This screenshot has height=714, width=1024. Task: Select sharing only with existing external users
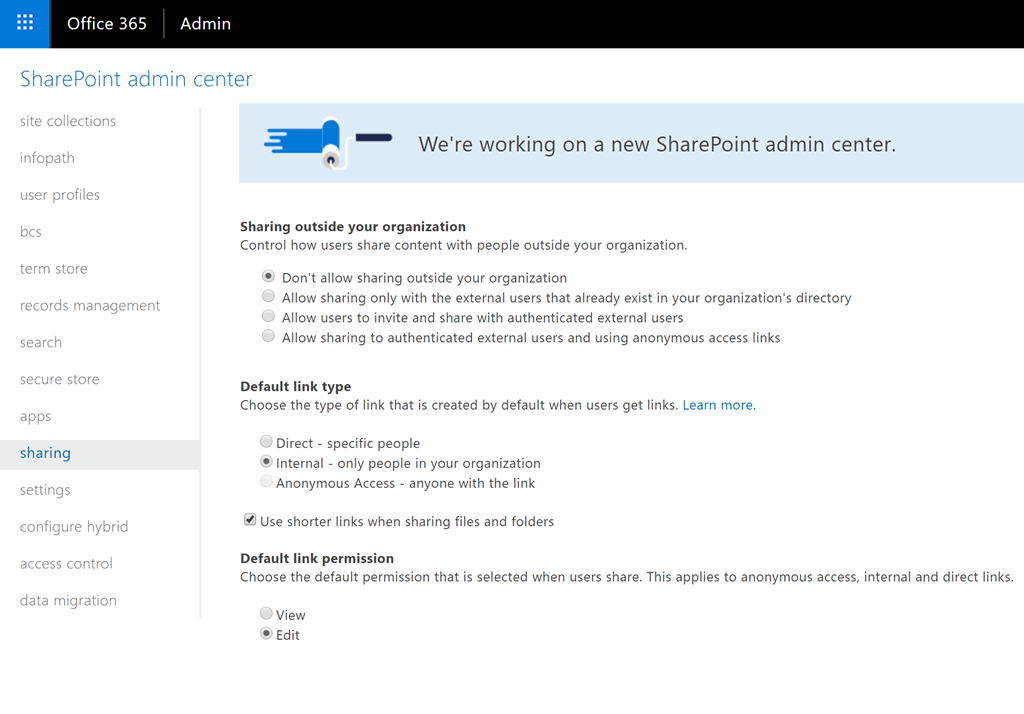(268, 297)
